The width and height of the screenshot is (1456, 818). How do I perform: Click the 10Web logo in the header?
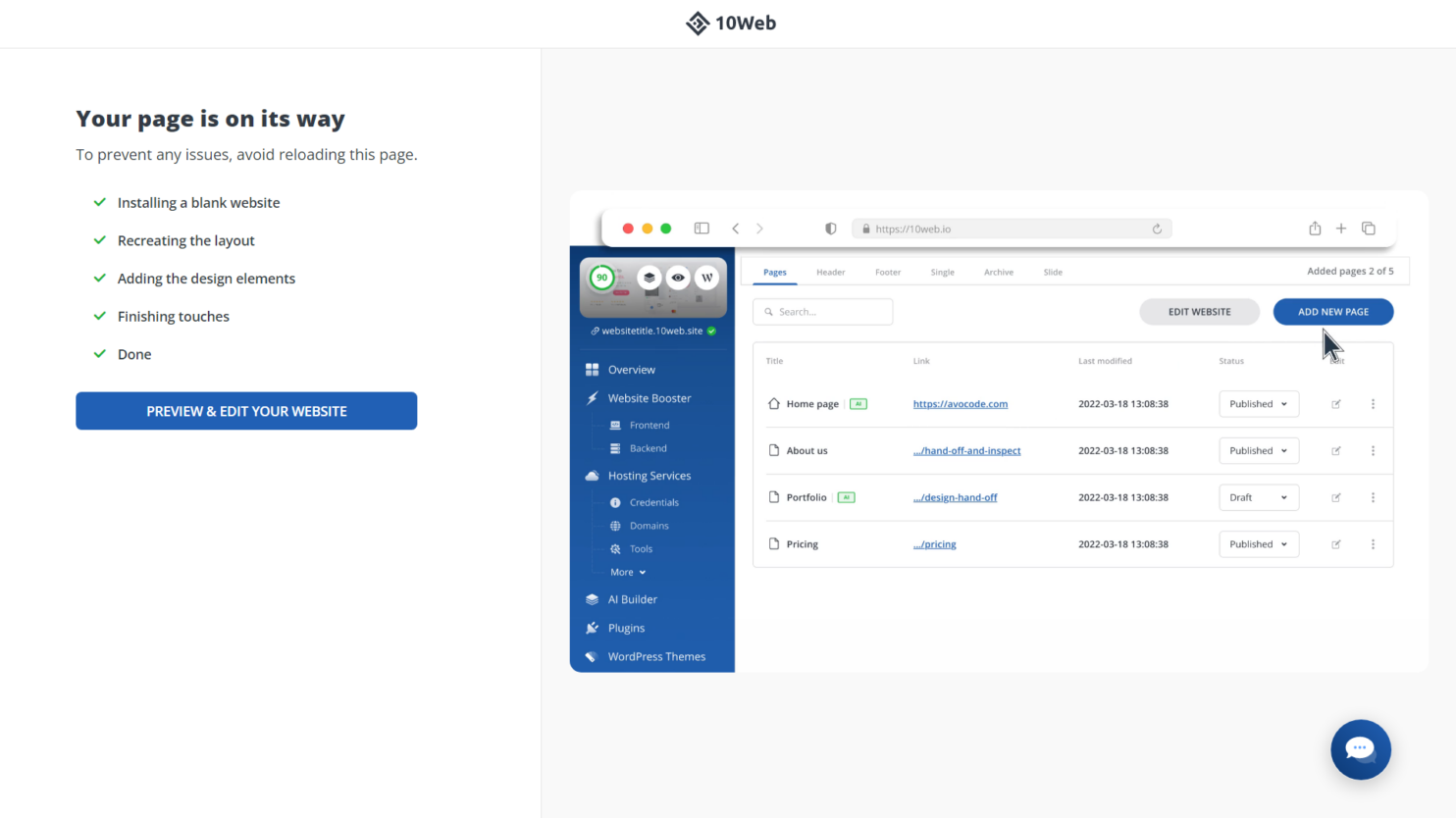[x=730, y=24]
